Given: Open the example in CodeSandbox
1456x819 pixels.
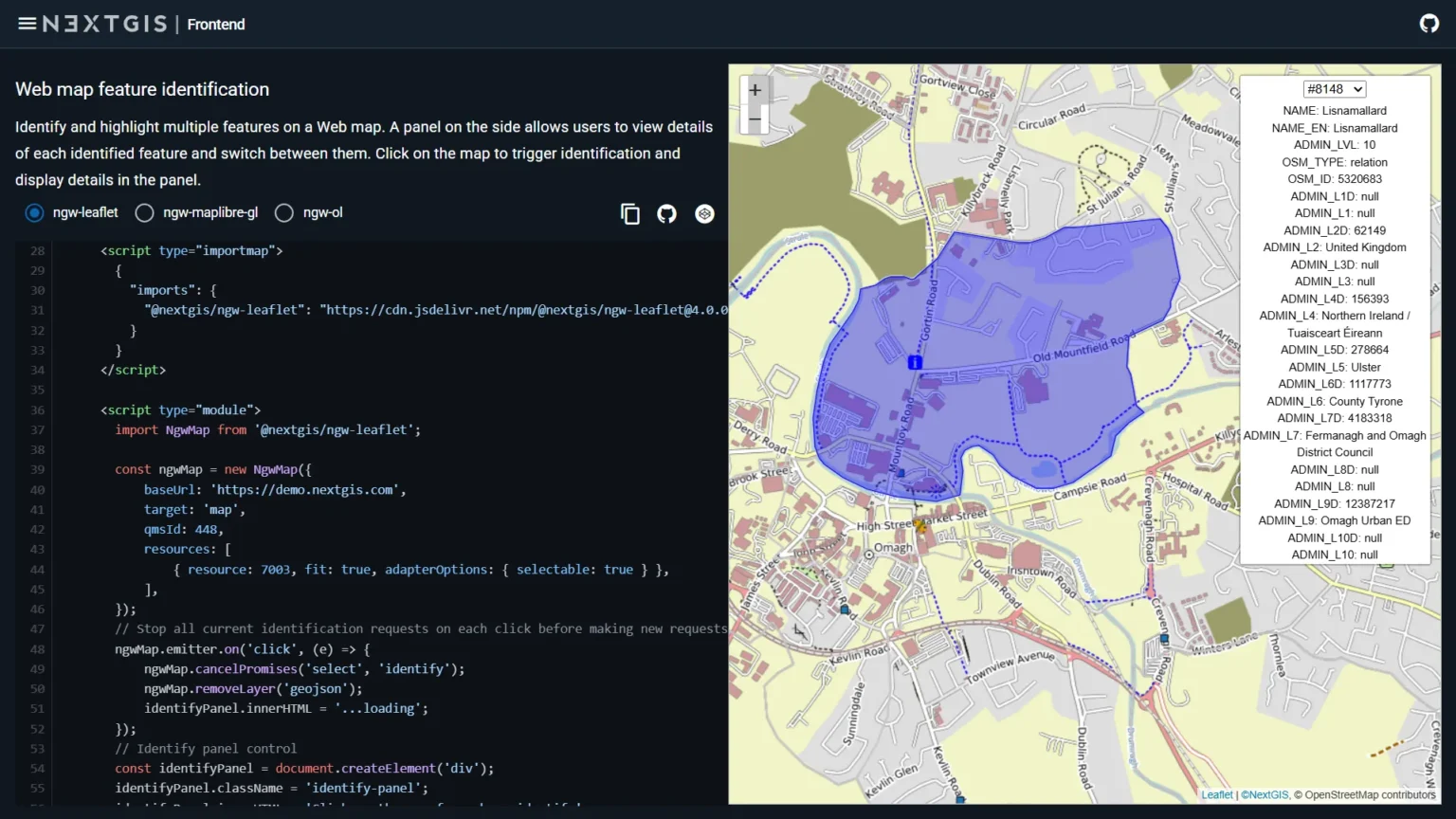Looking at the screenshot, I should 704,214.
